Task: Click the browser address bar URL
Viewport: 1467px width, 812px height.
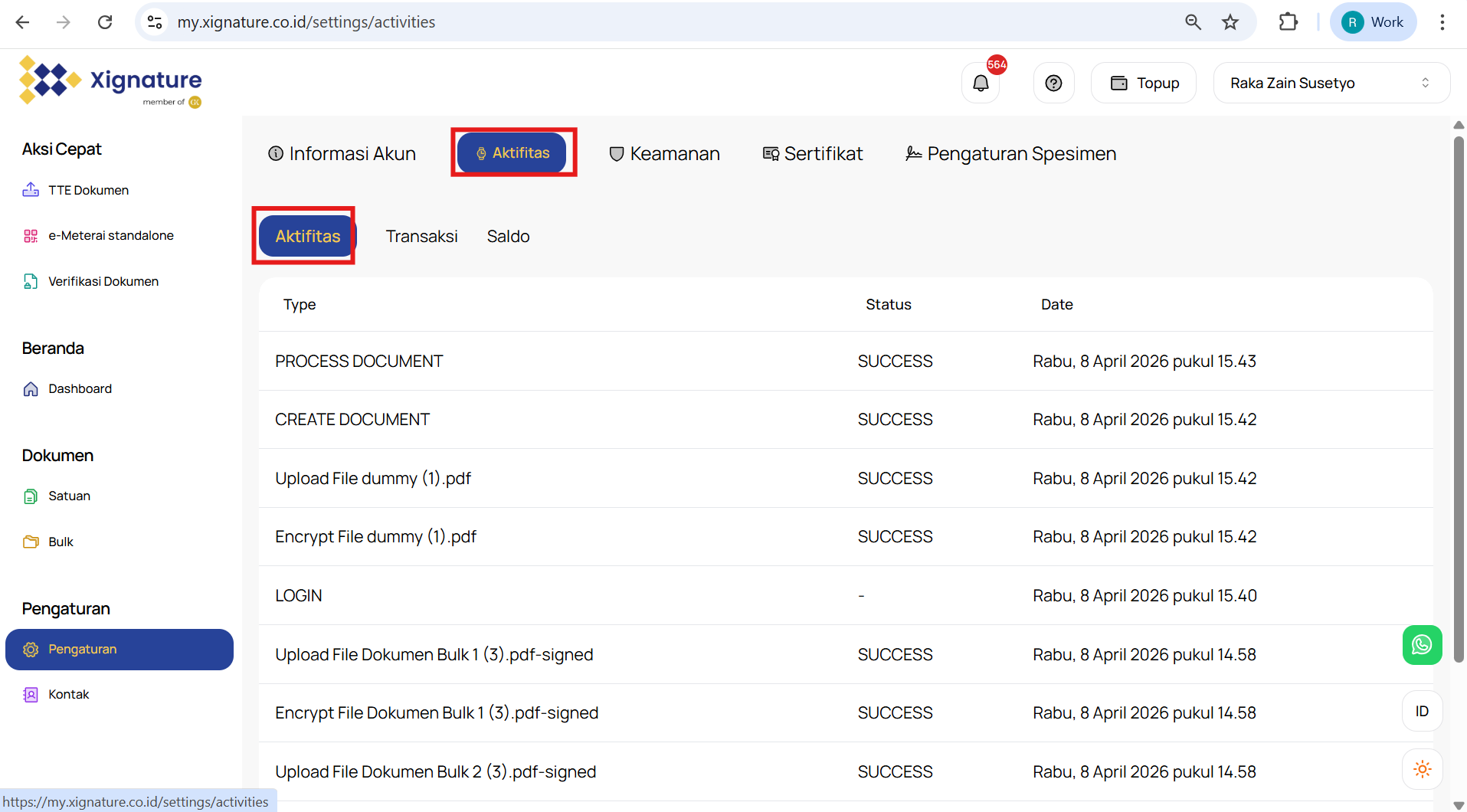Action: (306, 22)
